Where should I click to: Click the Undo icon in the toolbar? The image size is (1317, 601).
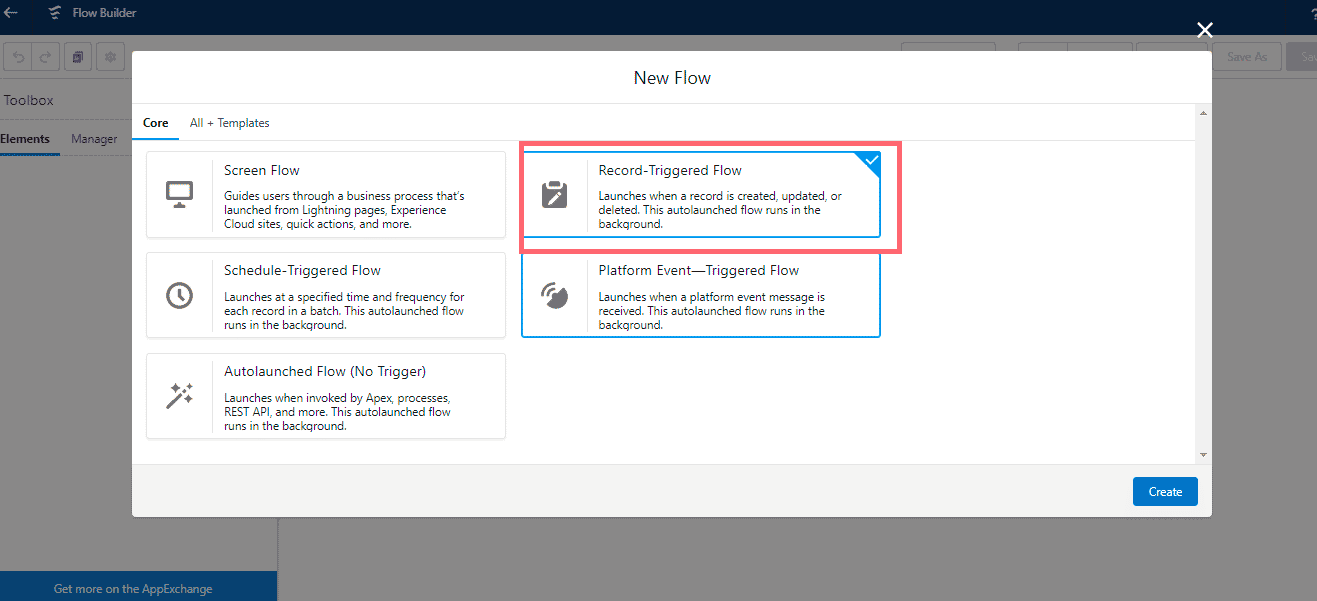point(19,57)
